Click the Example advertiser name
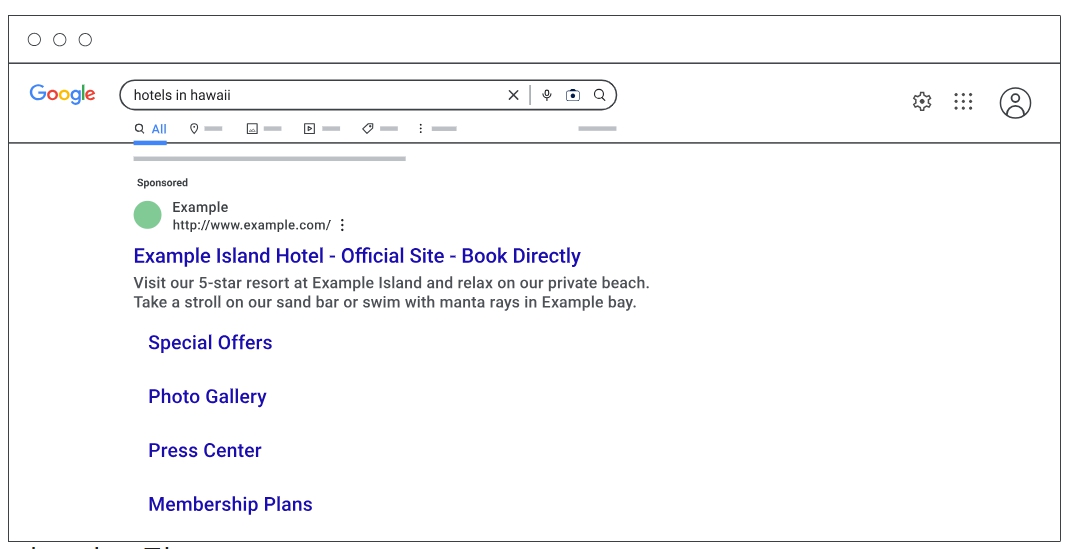 (200, 207)
